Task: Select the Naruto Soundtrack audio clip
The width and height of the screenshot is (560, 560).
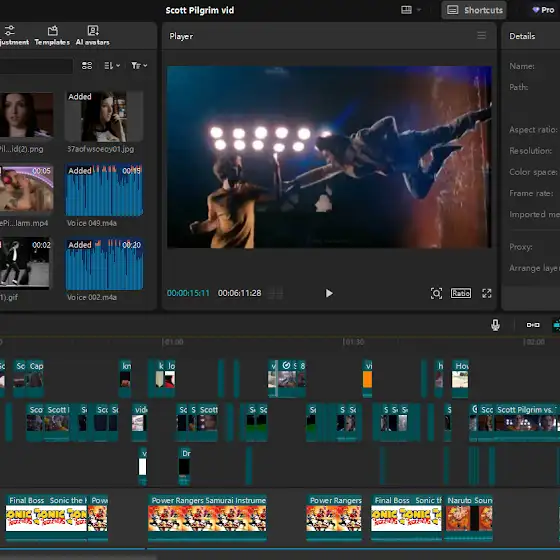Action: coord(469,517)
